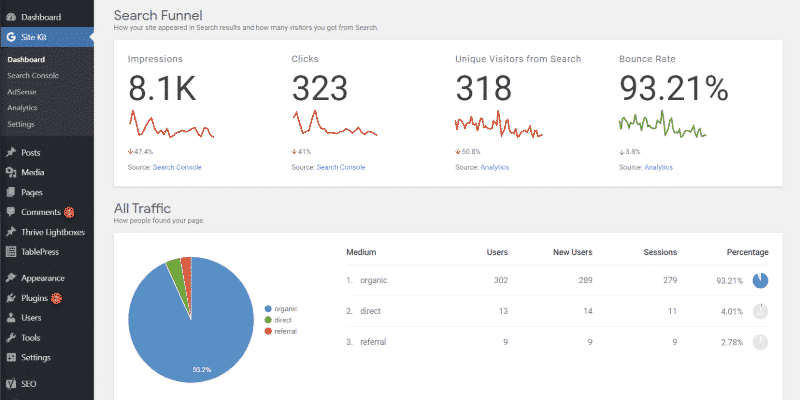The image size is (800, 400).
Task: Click the 8.1K Impressions value
Action: tap(162, 88)
